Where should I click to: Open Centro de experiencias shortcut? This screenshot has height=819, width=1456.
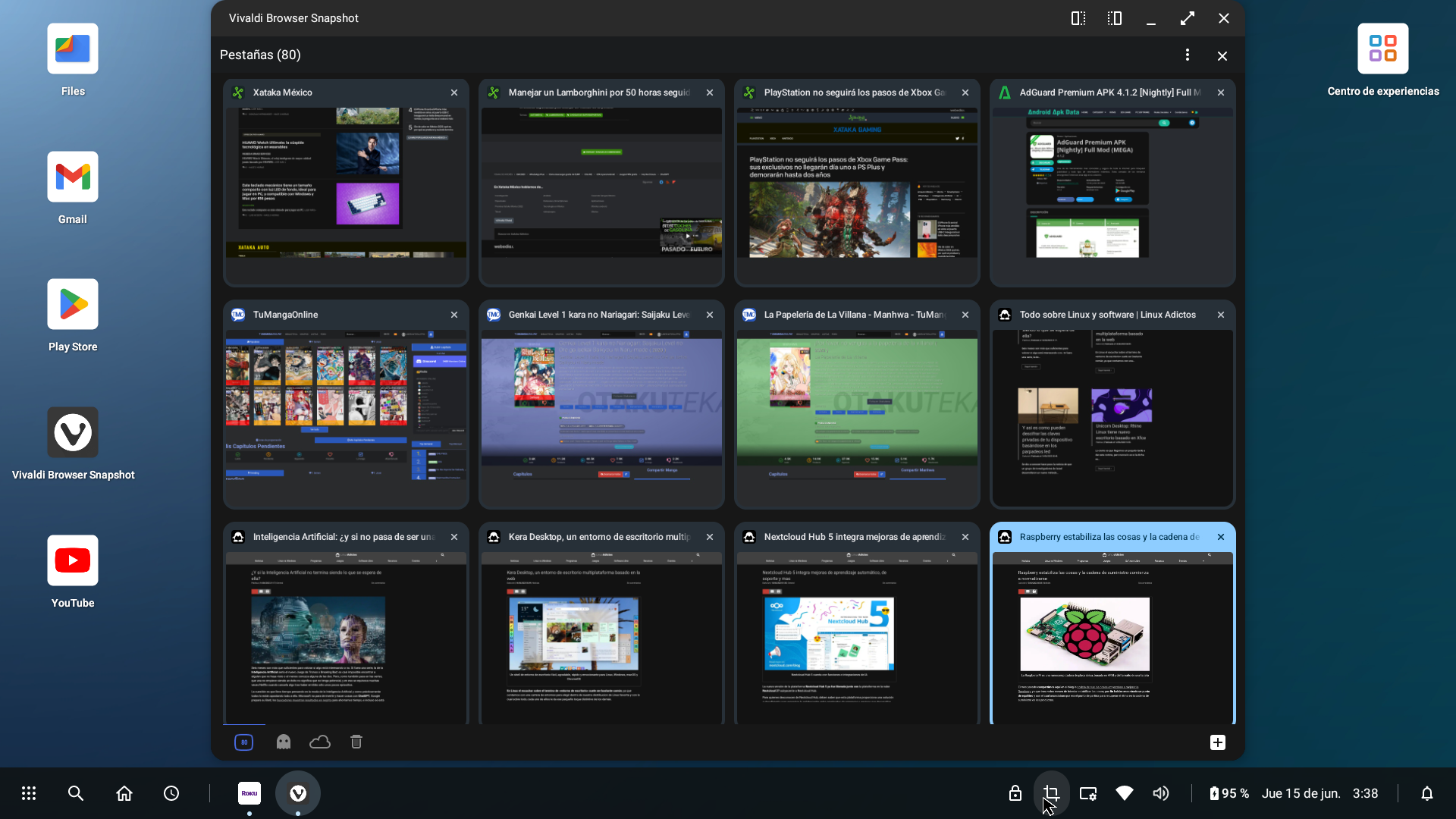pyautogui.click(x=1382, y=61)
